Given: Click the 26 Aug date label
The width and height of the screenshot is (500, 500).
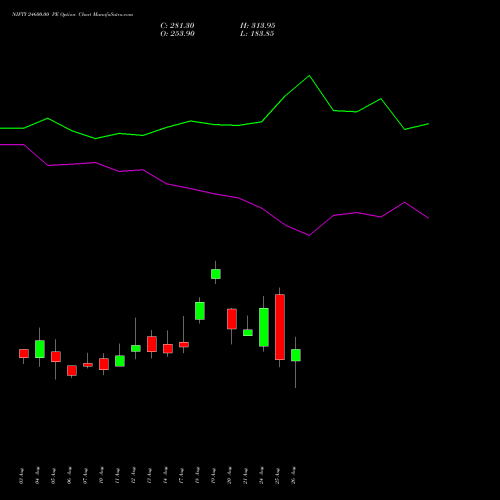Looking at the screenshot, I should point(293,475).
